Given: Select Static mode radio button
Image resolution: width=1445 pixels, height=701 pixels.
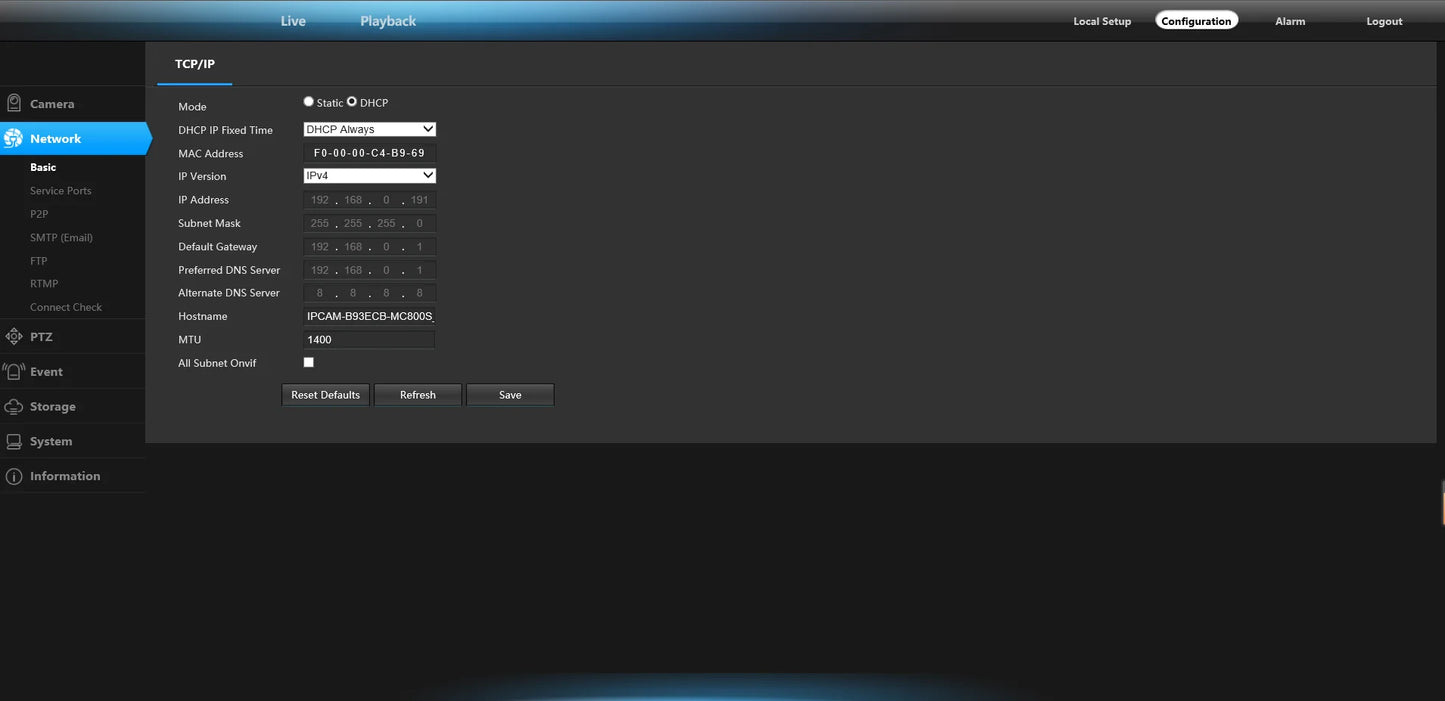Looking at the screenshot, I should [x=309, y=102].
